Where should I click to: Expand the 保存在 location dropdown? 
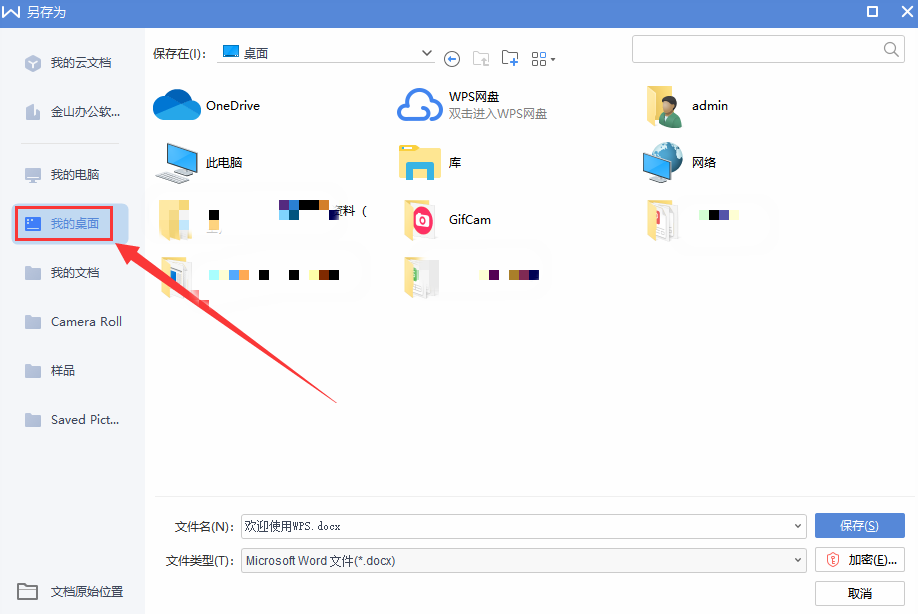pos(427,53)
